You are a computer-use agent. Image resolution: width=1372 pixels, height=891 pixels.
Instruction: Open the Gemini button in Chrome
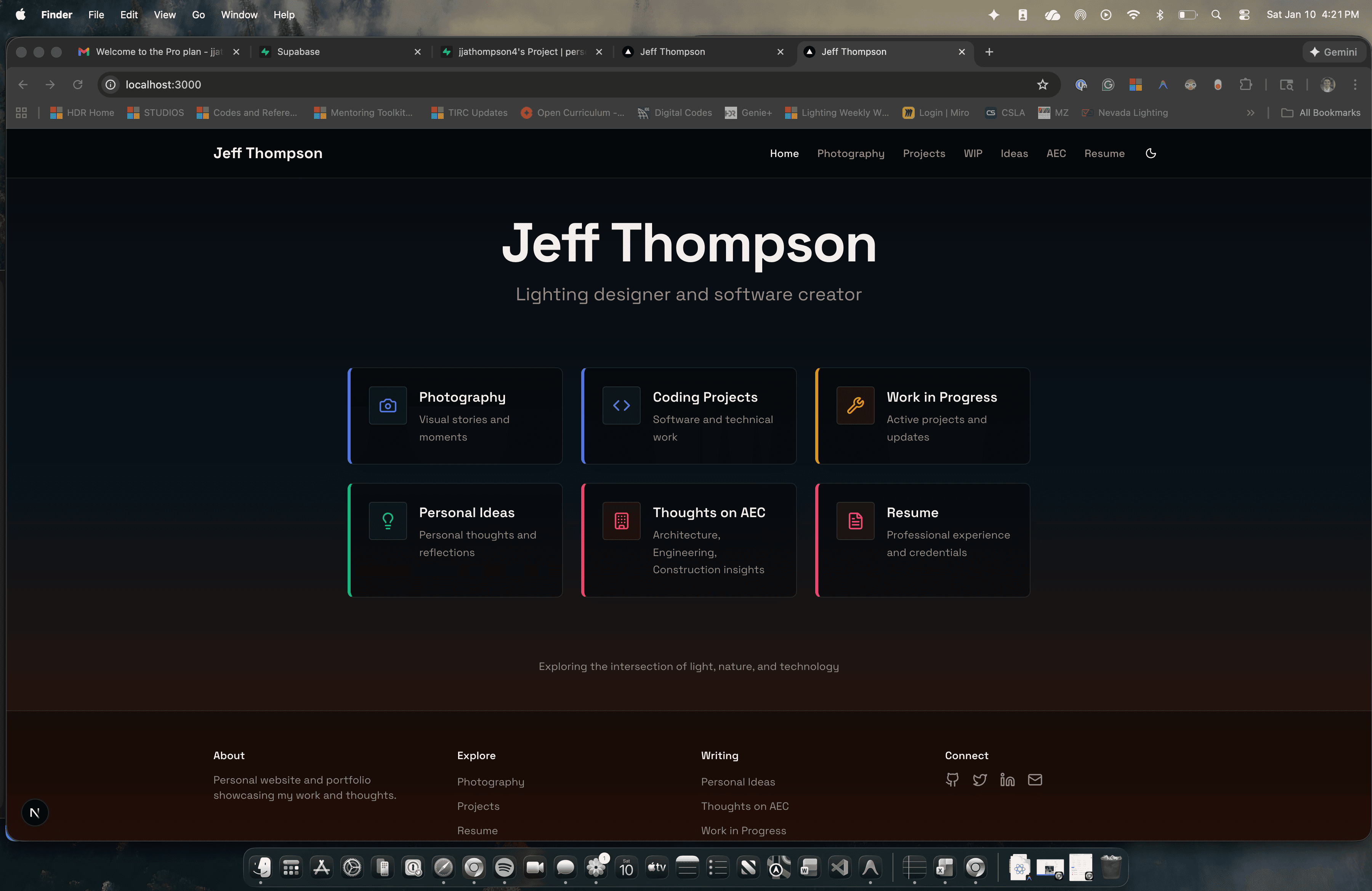[x=1334, y=52]
